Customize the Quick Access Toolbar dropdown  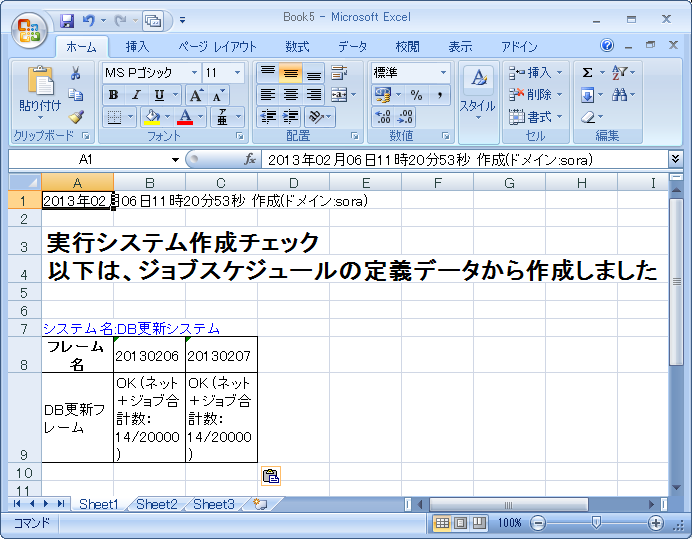point(182,20)
